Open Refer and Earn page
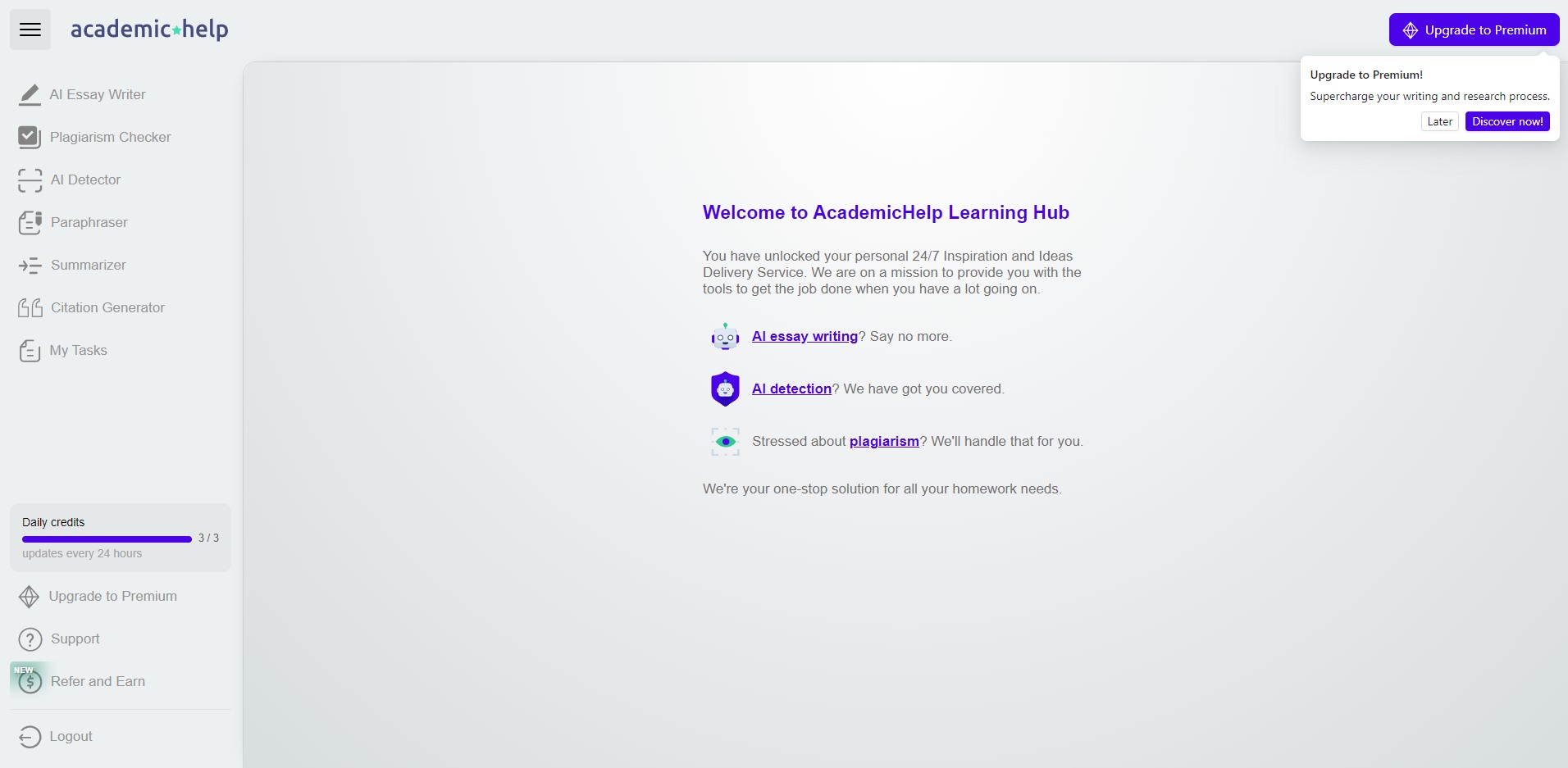 click(x=121, y=682)
